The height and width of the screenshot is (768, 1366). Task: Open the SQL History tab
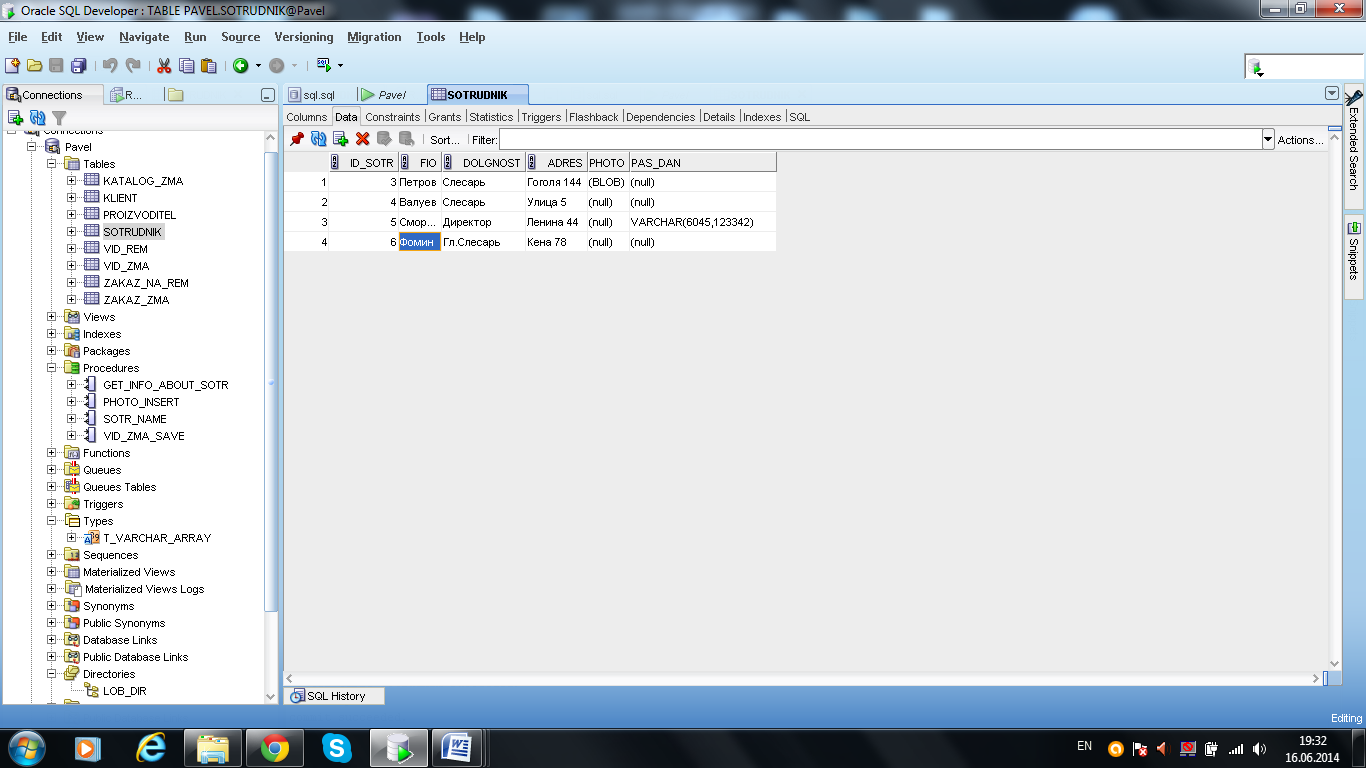(x=336, y=696)
